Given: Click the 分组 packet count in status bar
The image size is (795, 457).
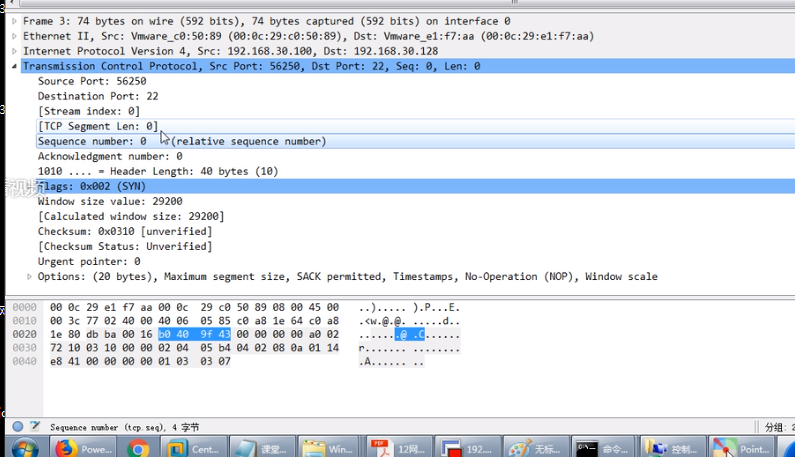Looking at the screenshot, I should point(779,427).
